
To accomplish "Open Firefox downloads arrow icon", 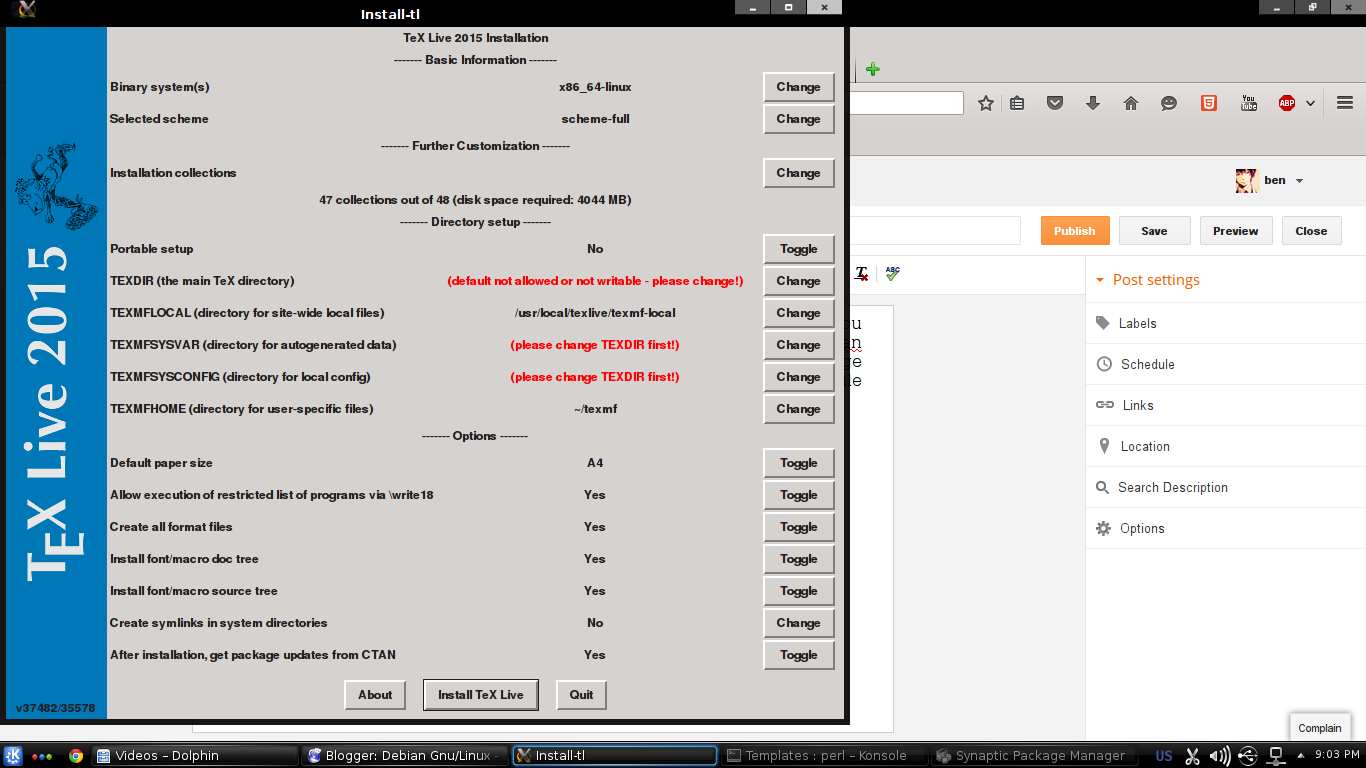I will tap(1092, 102).
